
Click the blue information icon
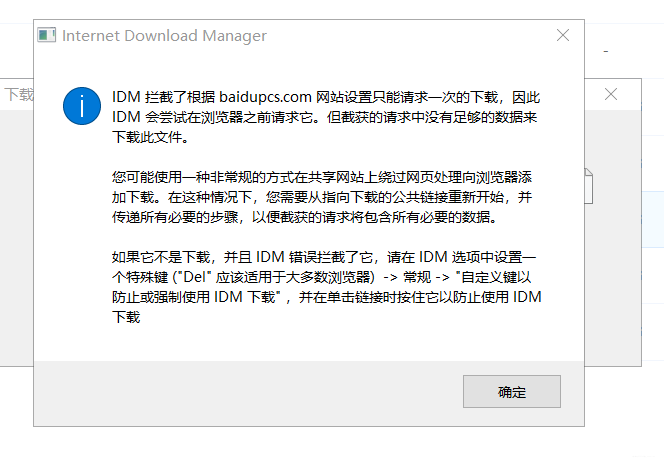click(x=82, y=106)
